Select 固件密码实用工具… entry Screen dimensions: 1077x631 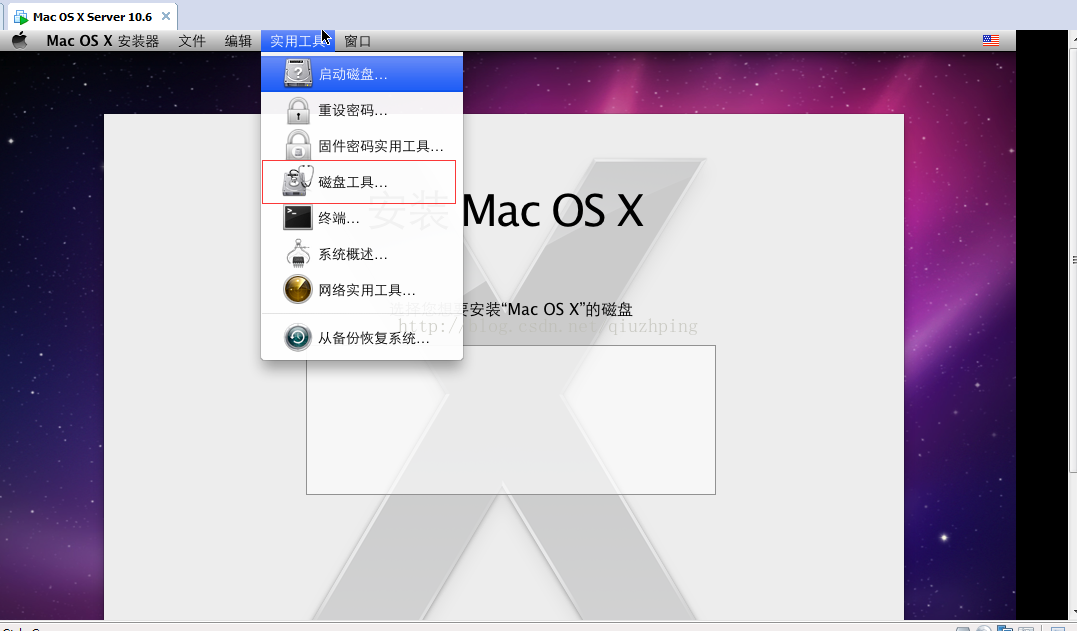(x=362, y=146)
